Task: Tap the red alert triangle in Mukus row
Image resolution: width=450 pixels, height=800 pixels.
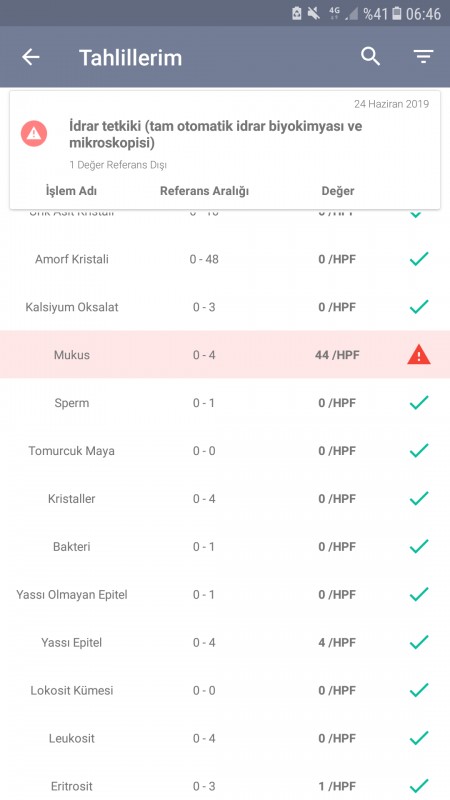Action: [x=419, y=355]
